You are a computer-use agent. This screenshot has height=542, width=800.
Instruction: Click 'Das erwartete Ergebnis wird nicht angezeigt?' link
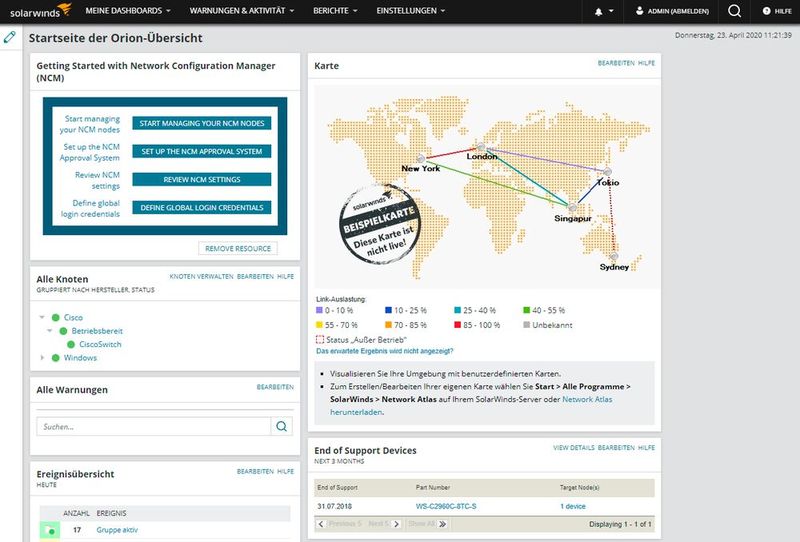[384, 351]
